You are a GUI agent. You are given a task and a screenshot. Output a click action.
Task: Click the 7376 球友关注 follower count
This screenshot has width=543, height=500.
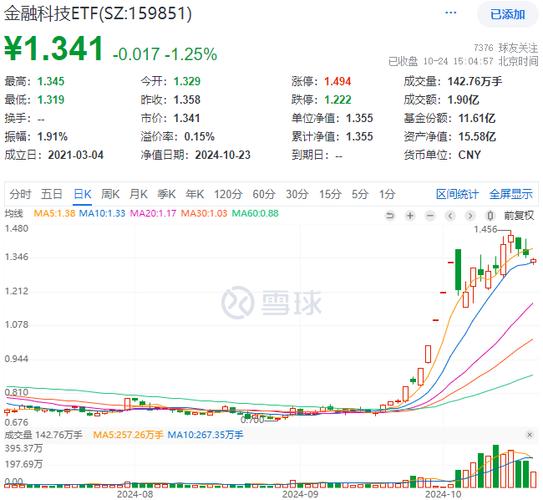[506, 48]
